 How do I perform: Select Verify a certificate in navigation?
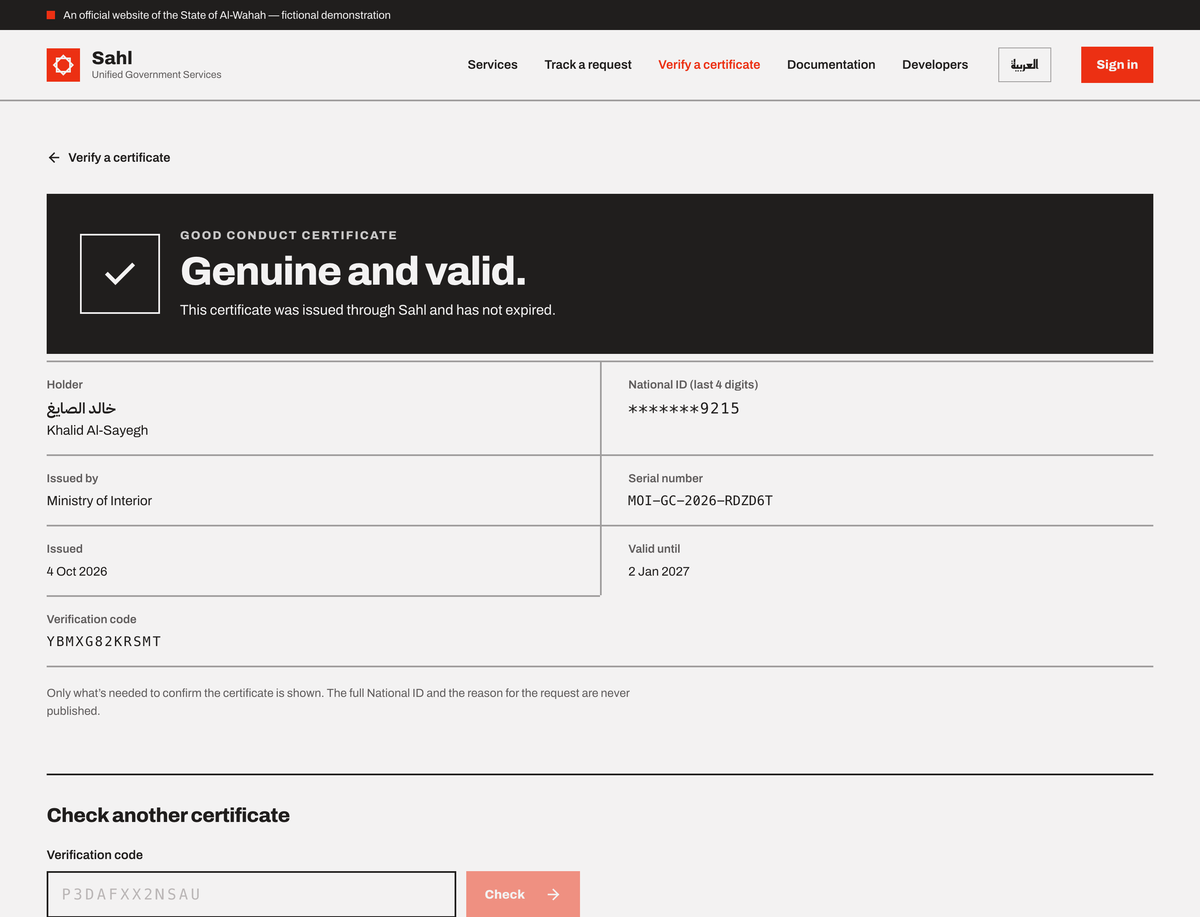tap(709, 65)
